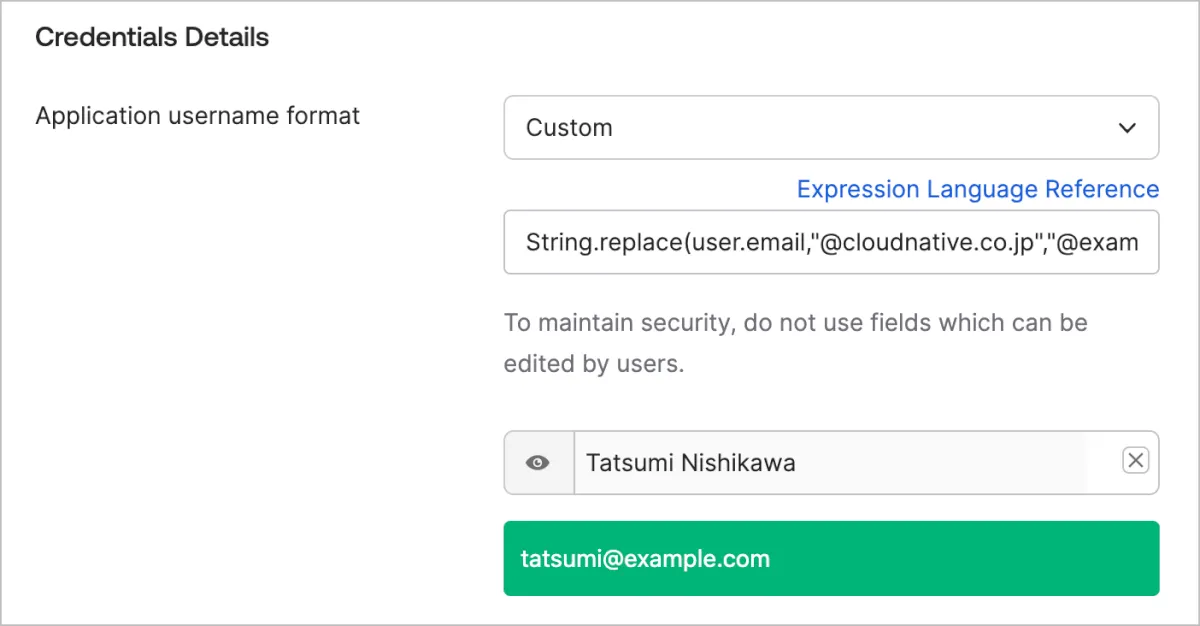Viewport: 1200px width, 626px height.
Task: Open the Expression Language Reference link
Action: (977, 189)
